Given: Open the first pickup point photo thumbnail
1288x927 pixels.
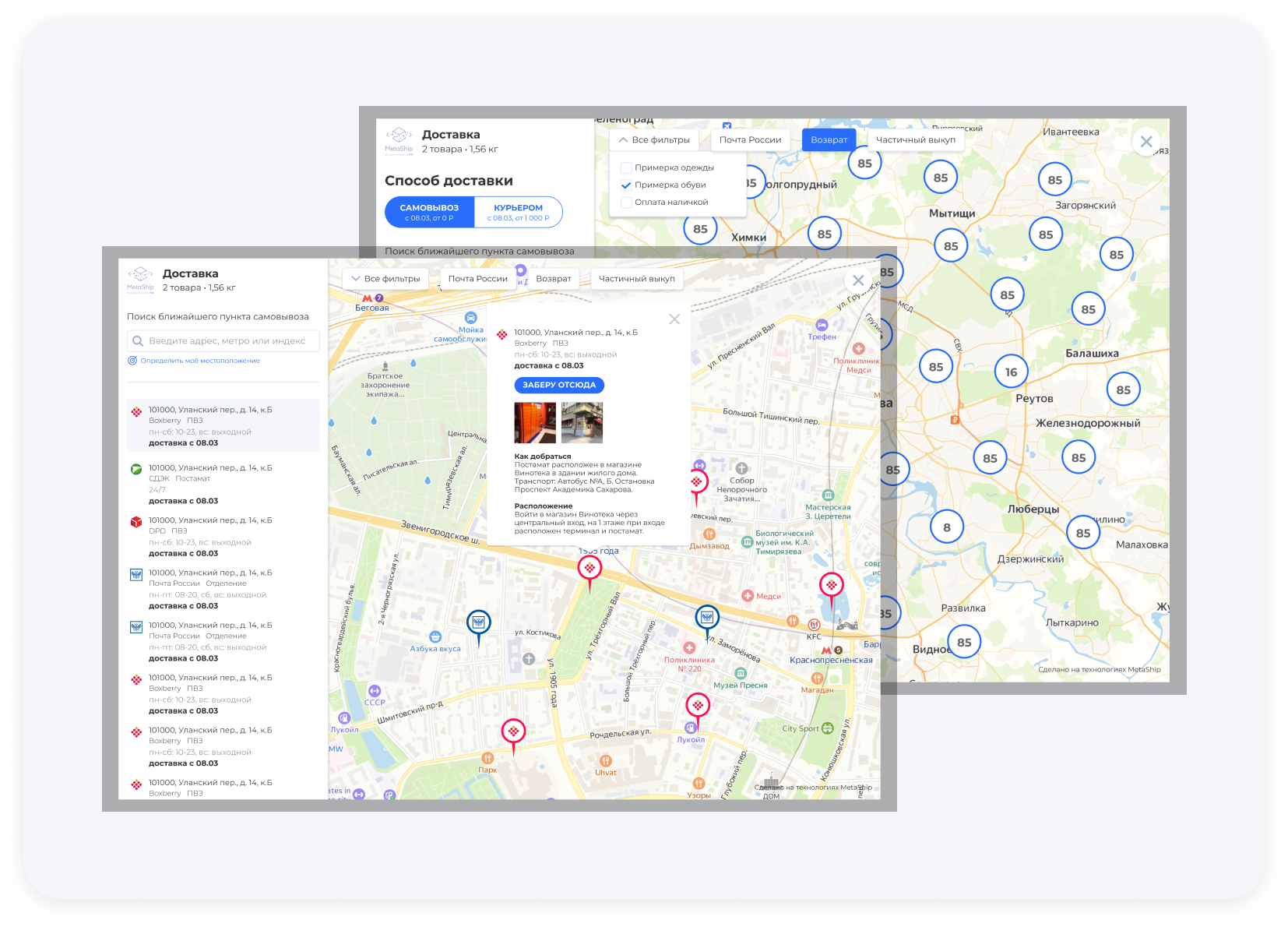Looking at the screenshot, I should tap(535, 422).
